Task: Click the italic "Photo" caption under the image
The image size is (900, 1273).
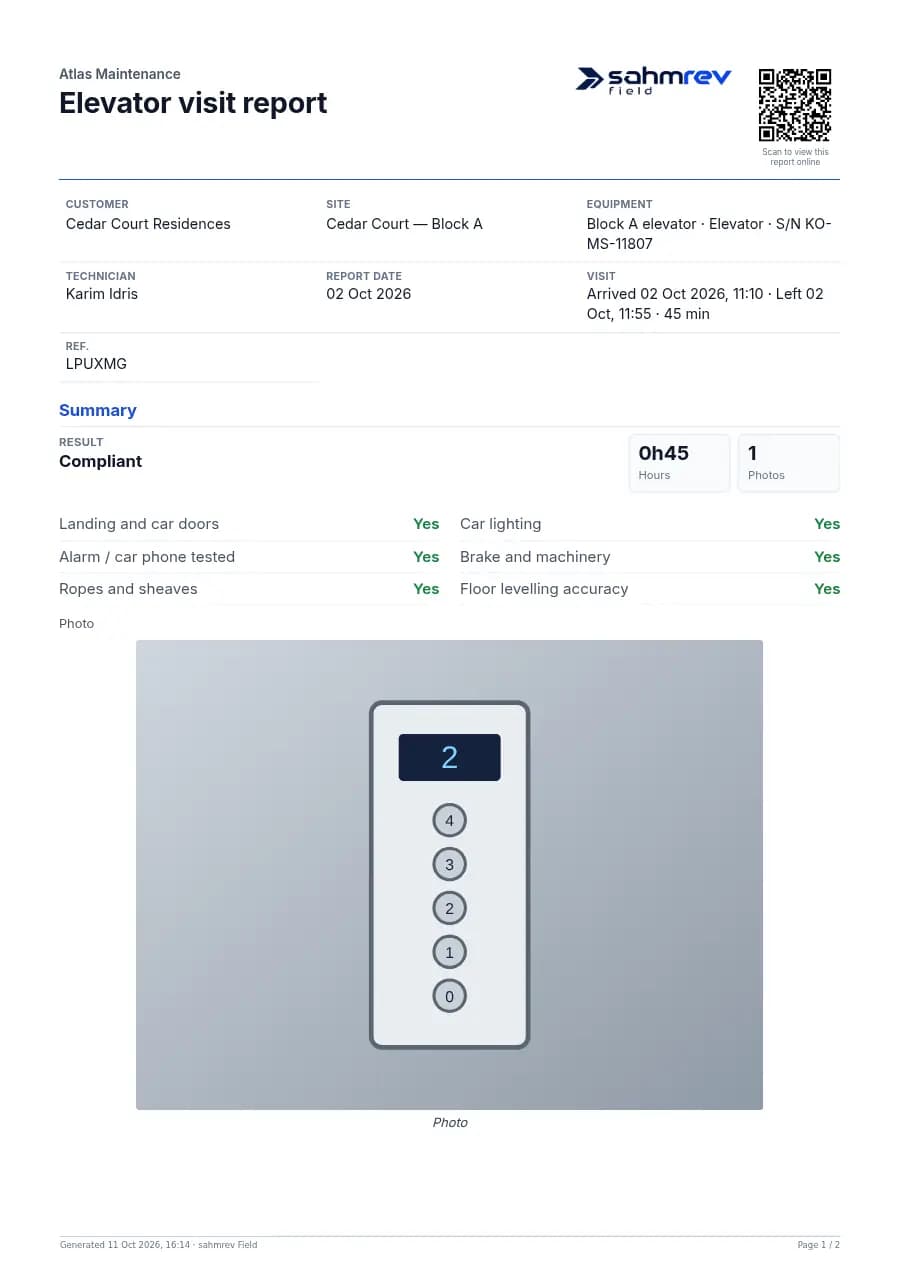Action: pos(450,1123)
